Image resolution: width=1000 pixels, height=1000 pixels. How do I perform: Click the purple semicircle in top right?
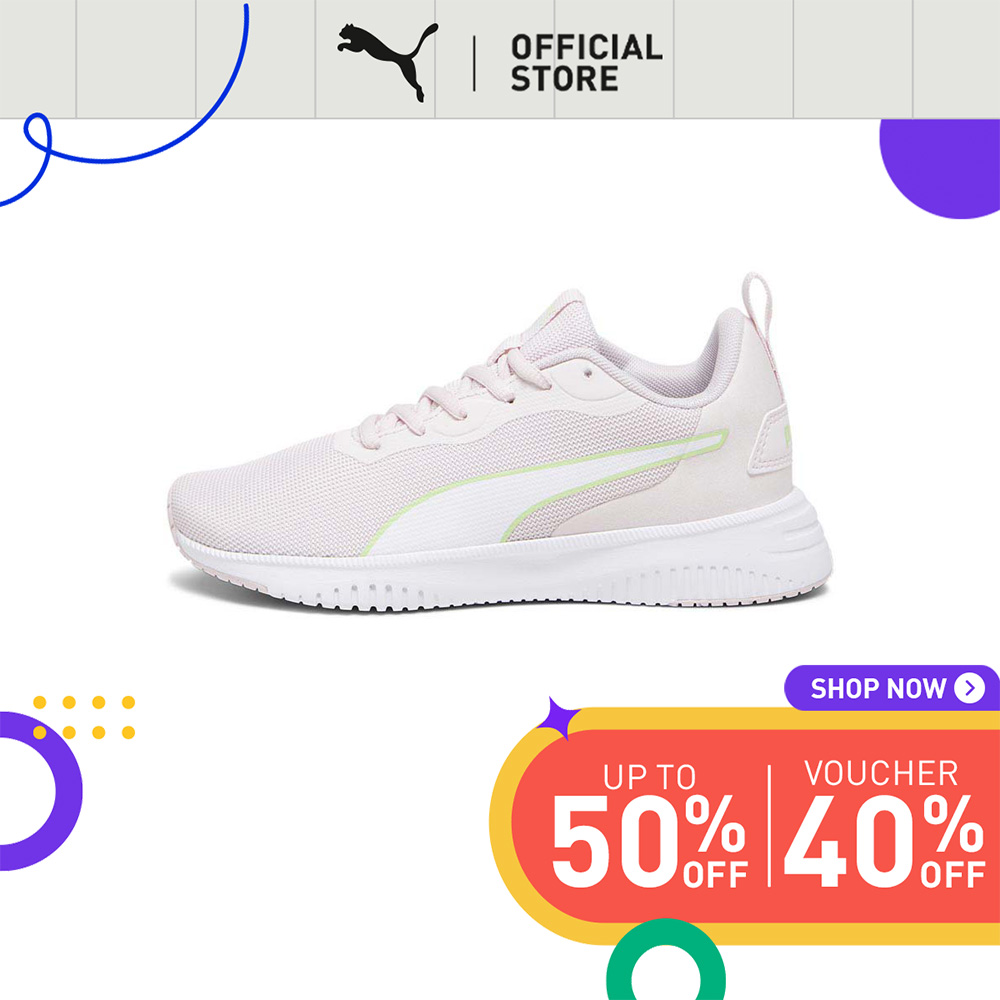click(x=940, y=168)
